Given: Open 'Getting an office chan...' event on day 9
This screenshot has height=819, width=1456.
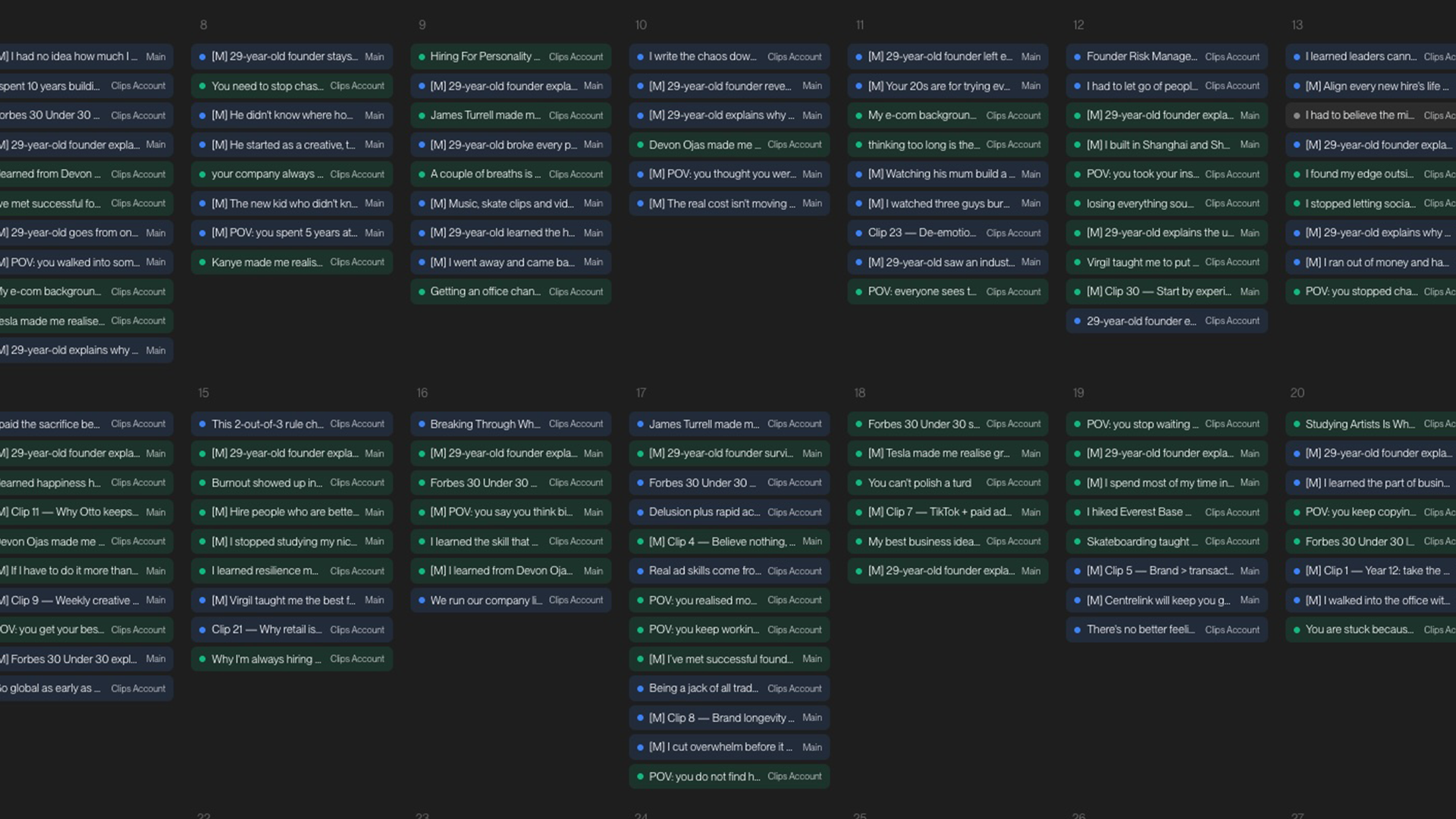Looking at the screenshot, I should click(511, 292).
